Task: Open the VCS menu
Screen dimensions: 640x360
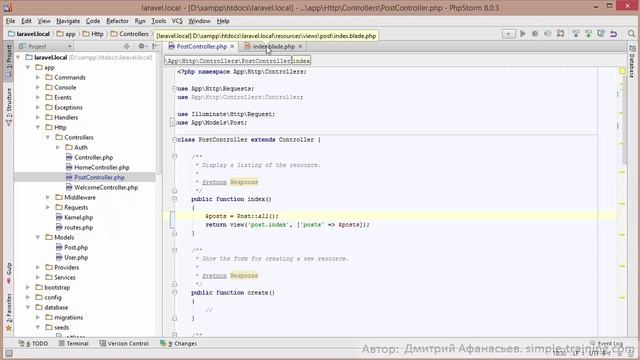Action: coord(177,21)
